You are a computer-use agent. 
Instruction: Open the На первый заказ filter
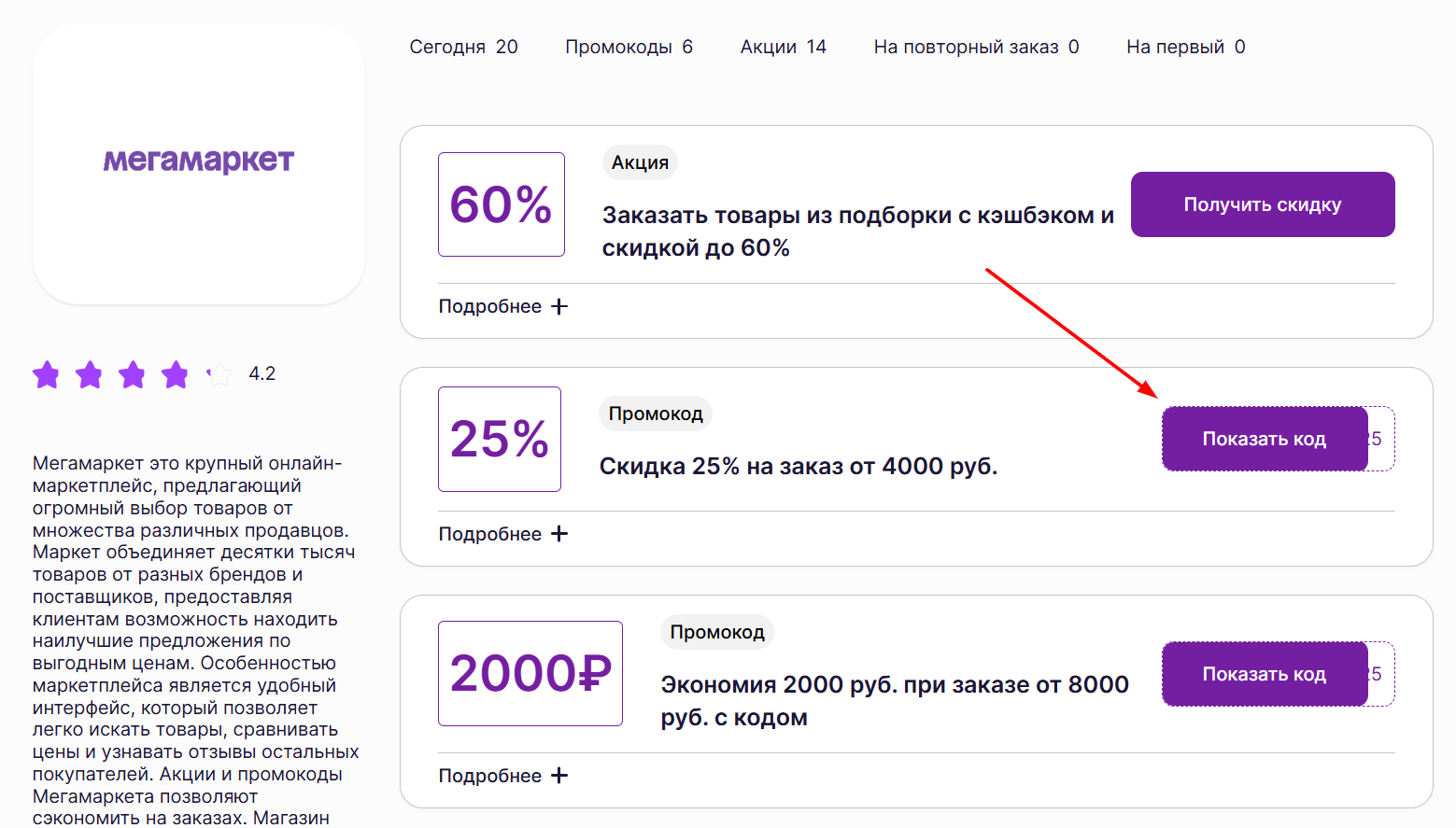tap(1184, 46)
